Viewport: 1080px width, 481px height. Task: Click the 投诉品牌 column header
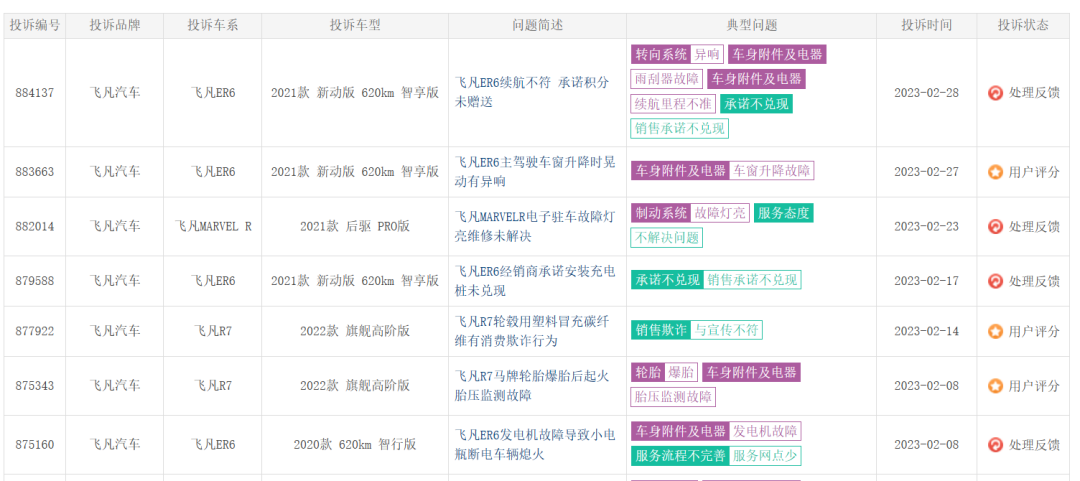(x=114, y=25)
